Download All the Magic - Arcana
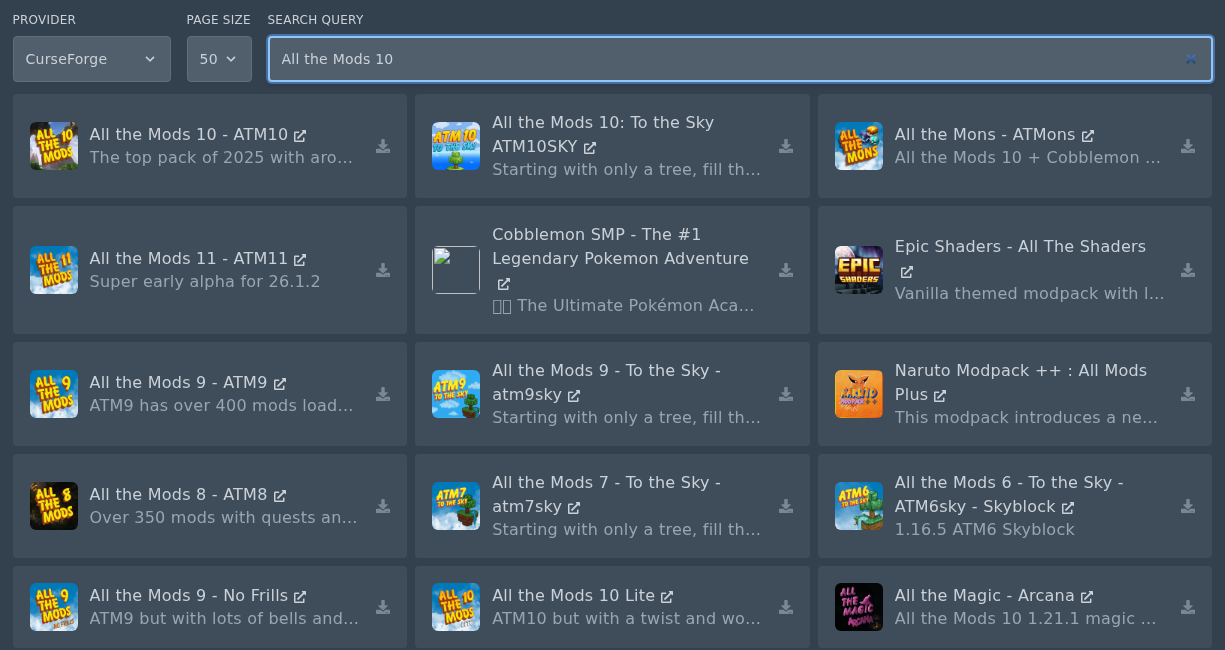This screenshot has width=1225, height=650. 1188,607
